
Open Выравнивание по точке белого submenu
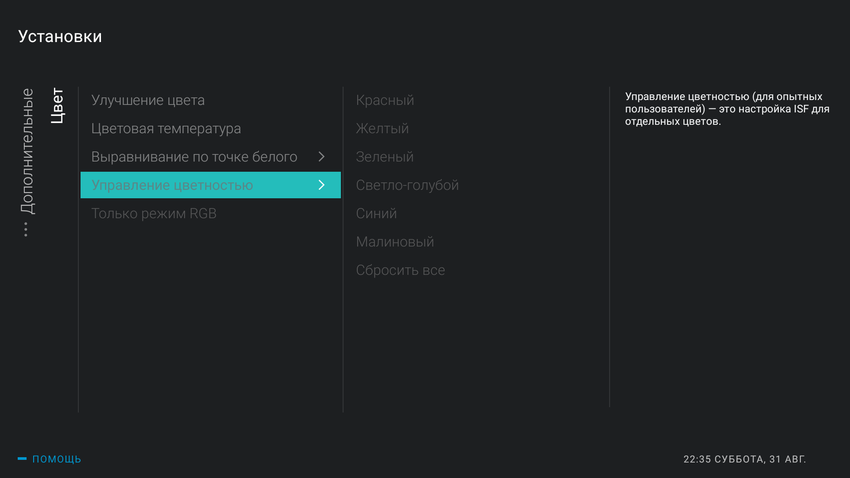194,157
